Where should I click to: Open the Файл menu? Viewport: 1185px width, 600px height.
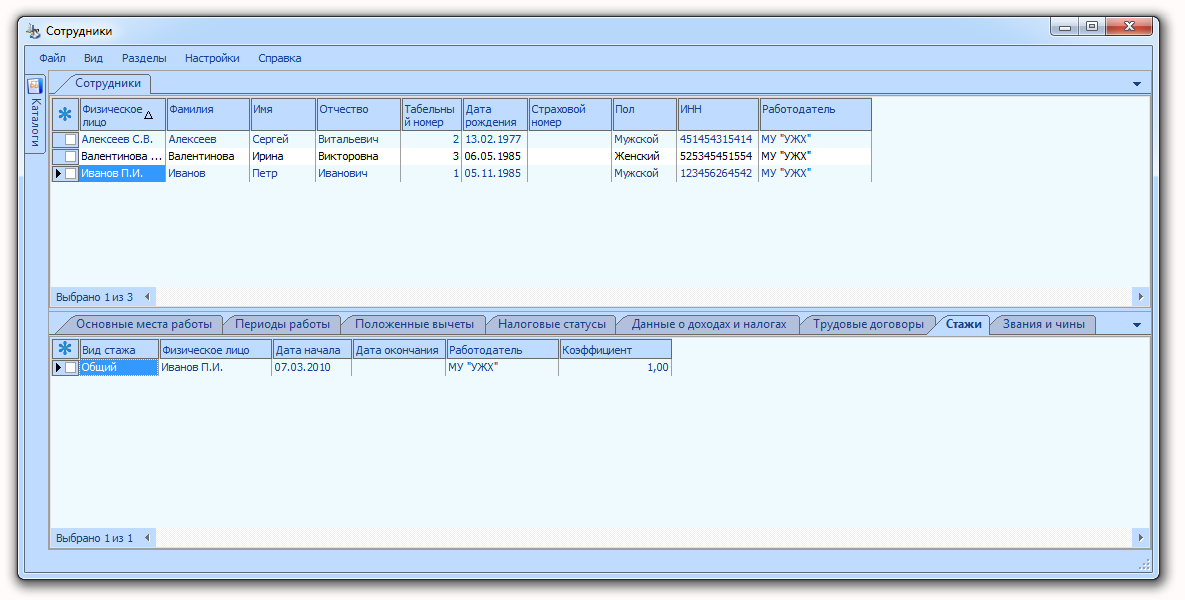[x=52, y=58]
